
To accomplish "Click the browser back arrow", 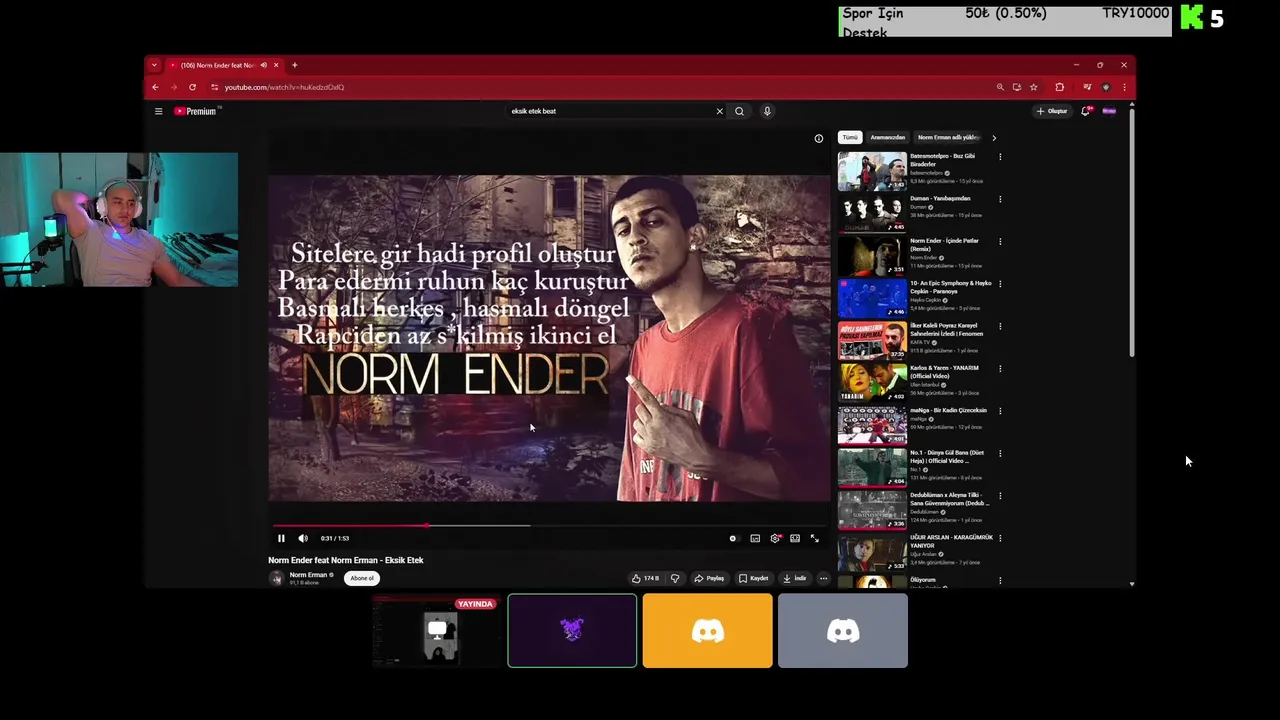I will click(155, 87).
